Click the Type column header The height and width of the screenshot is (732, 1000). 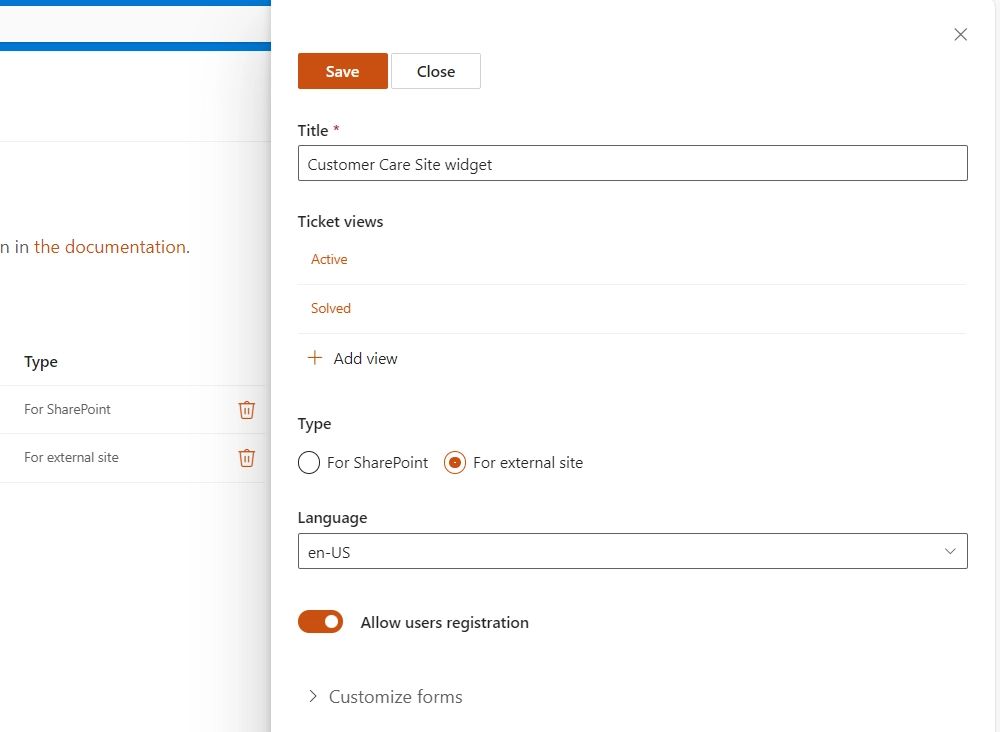[41, 362]
